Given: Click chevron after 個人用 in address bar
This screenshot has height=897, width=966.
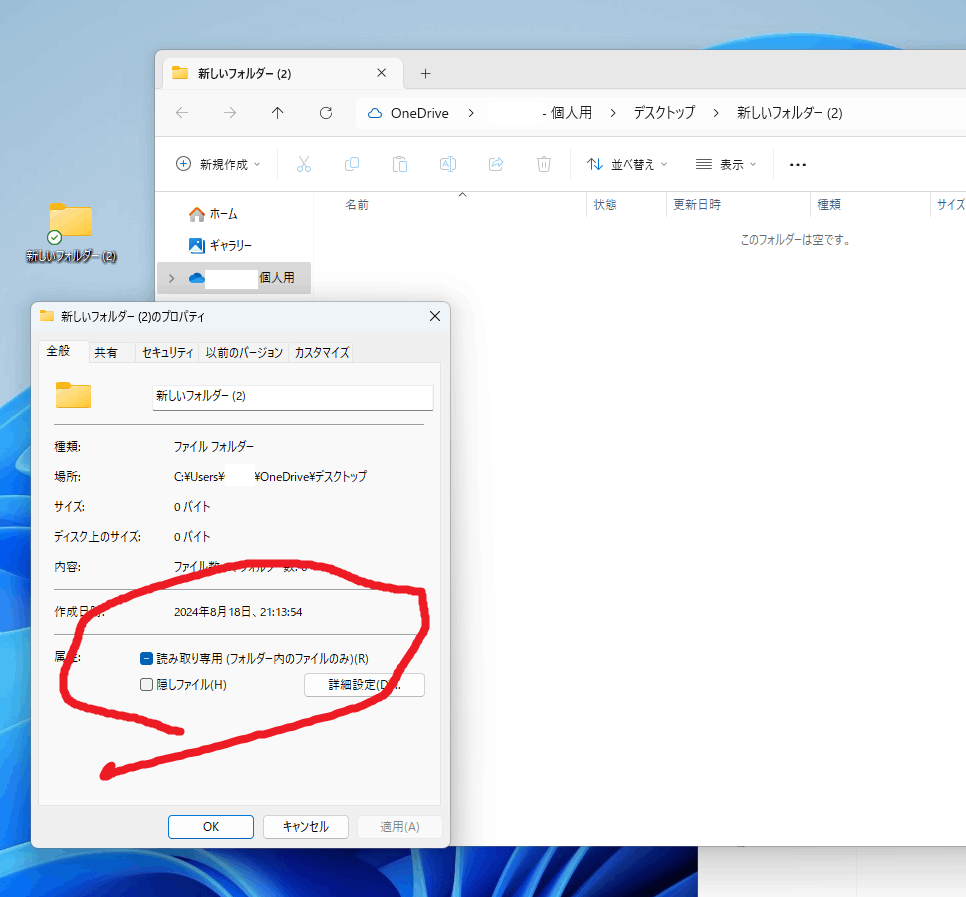Looking at the screenshot, I should [x=613, y=113].
